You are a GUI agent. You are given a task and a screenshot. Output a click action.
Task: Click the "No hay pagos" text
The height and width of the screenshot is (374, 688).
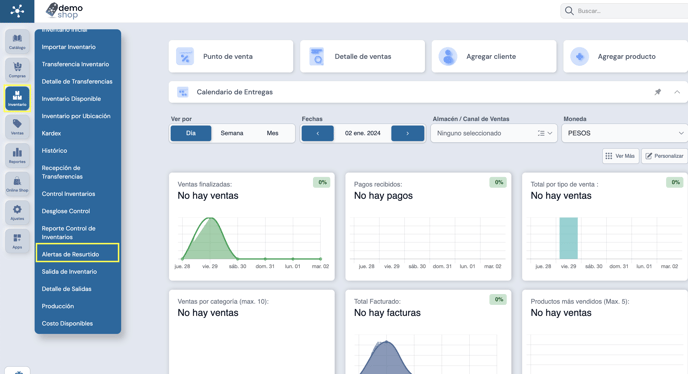point(383,196)
